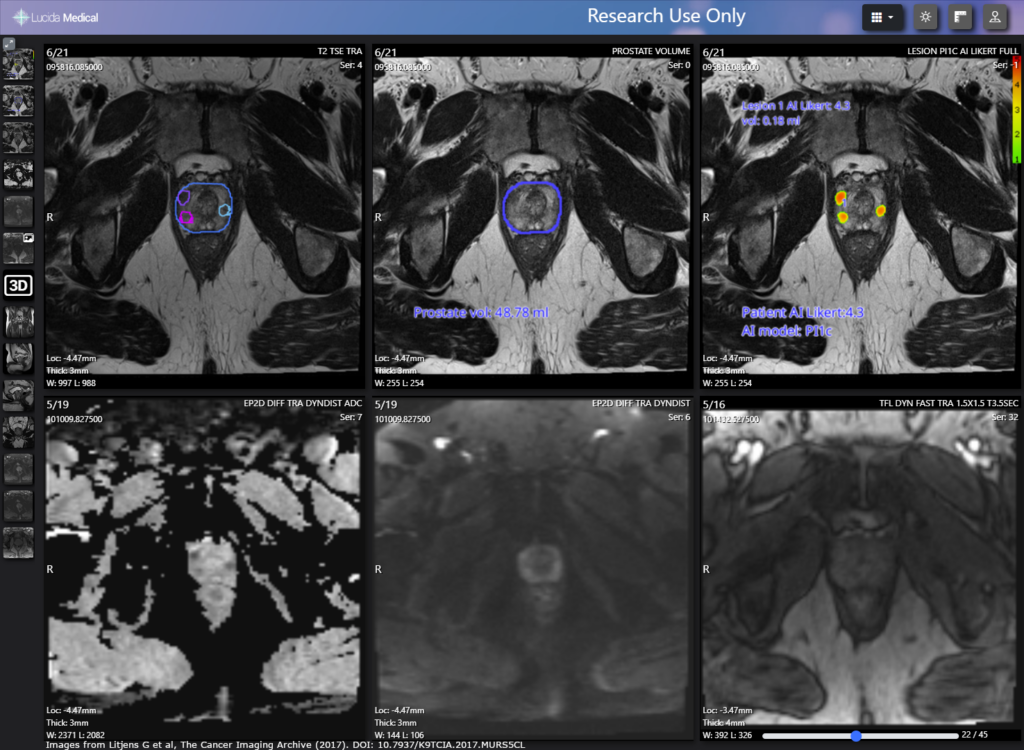Click the expand icon atop thumbnail sidebar
Image resolution: width=1024 pixels, height=750 pixels.
(x=8, y=44)
